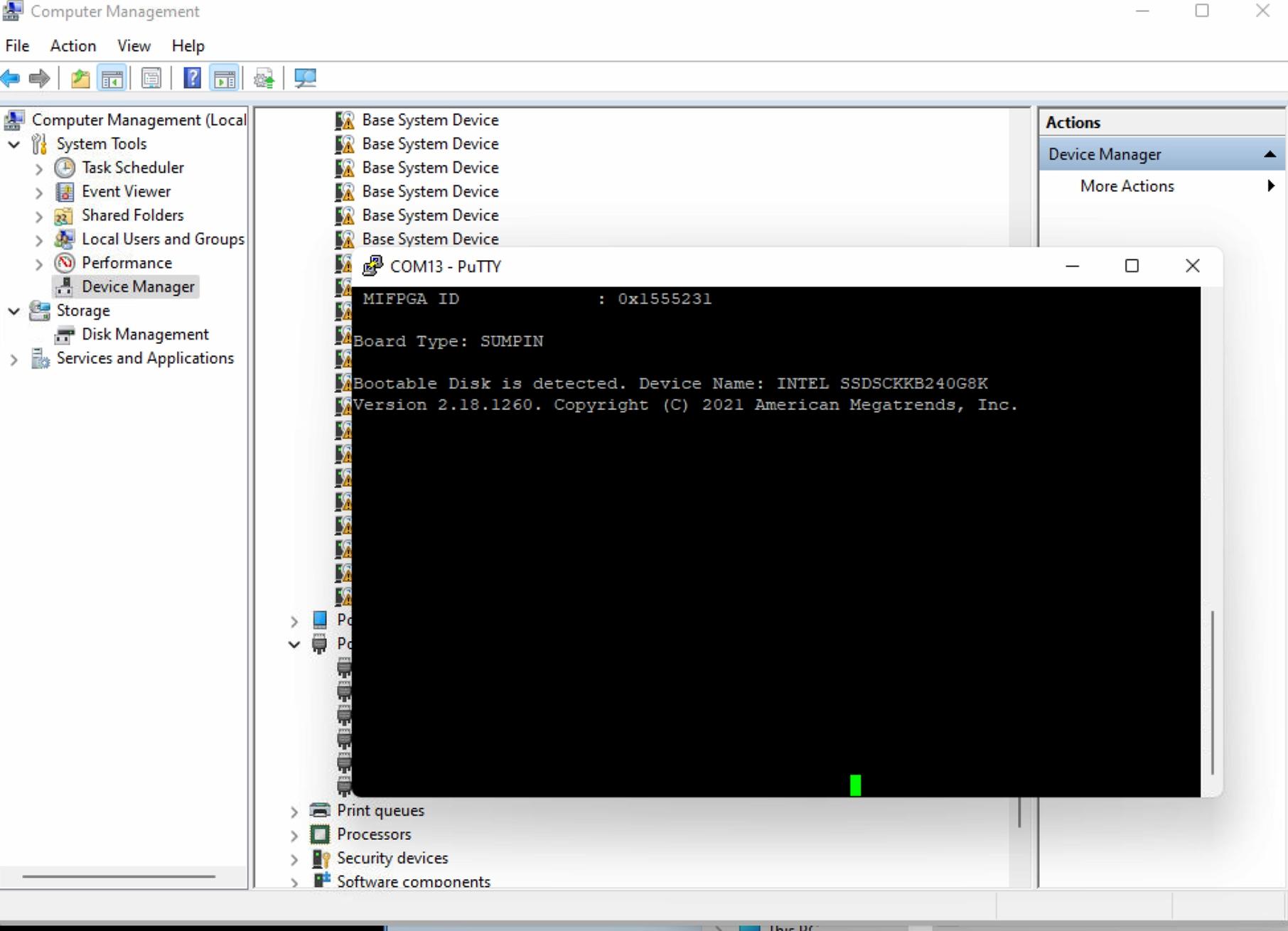The width and height of the screenshot is (1288, 931).
Task: Expand Local Users and Groups node
Action: point(39,240)
